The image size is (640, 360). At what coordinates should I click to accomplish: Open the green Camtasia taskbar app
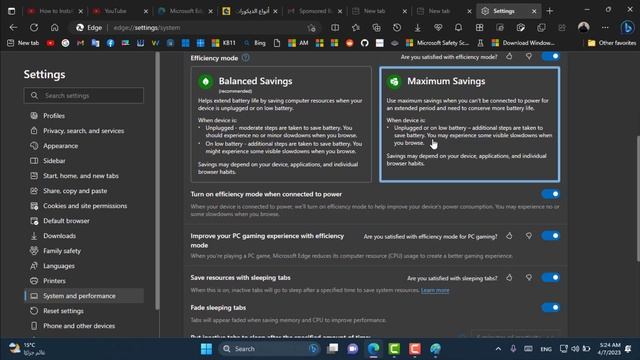tap(394, 349)
